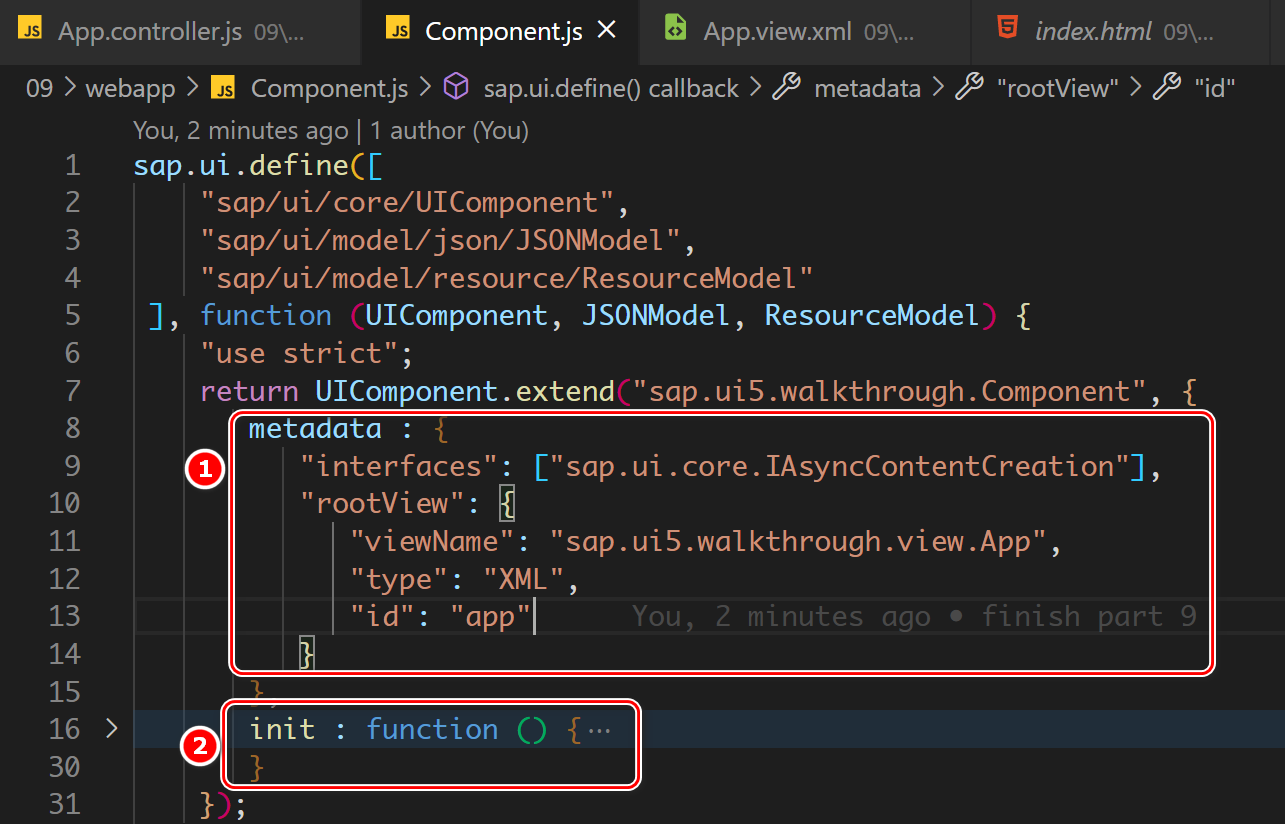Viewport: 1285px width, 824px height.
Task: Click the cube symbol beside sap.ui.define() callback breadcrumb
Action: [x=456, y=88]
